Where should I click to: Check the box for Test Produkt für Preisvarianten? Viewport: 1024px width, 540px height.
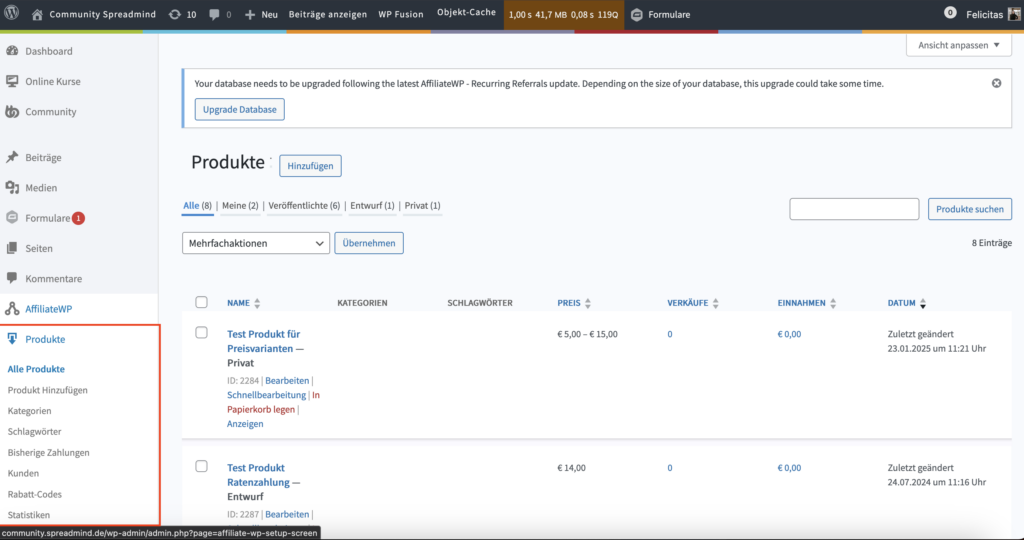tap(201, 333)
